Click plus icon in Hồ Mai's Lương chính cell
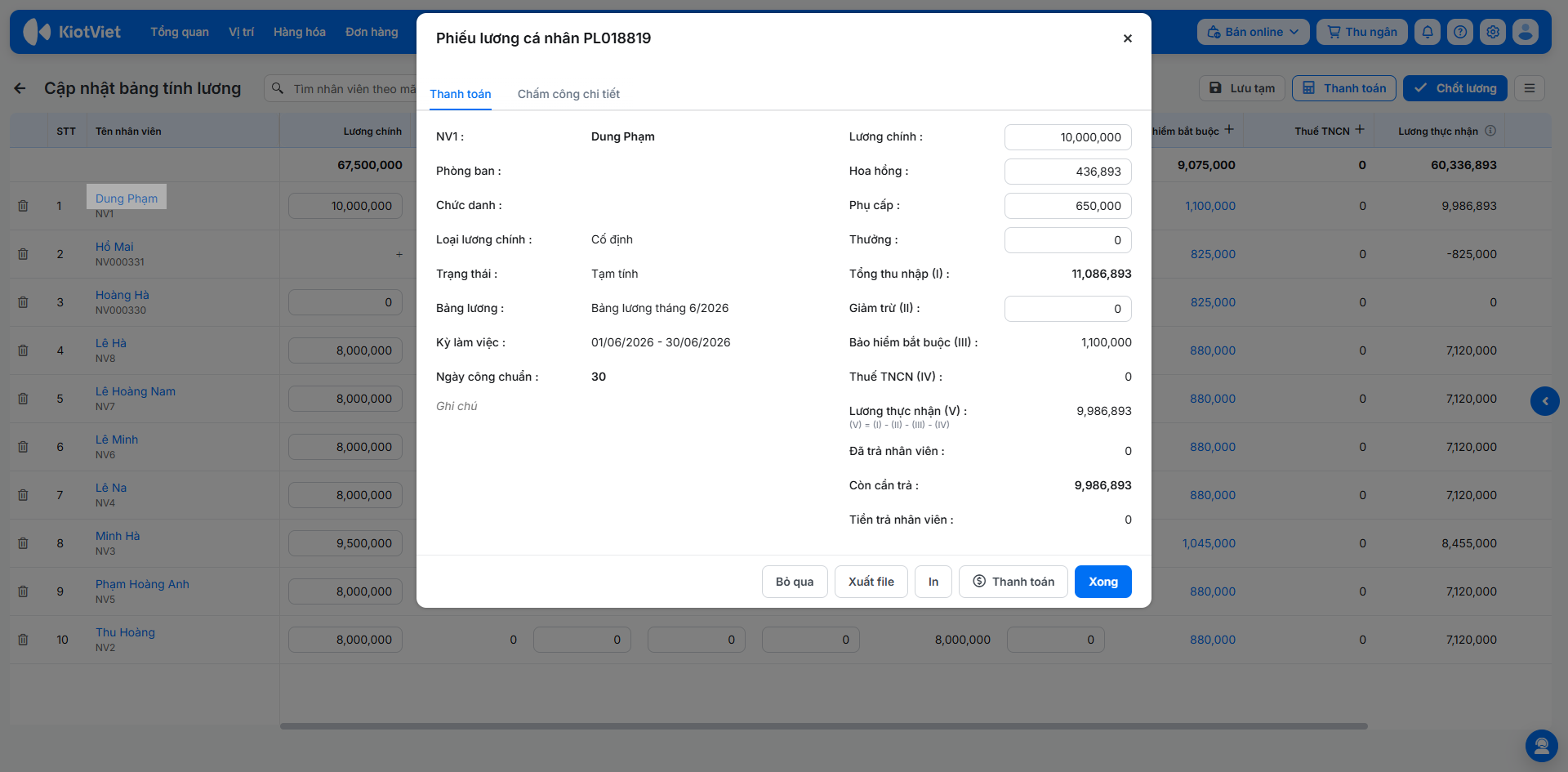The height and width of the screenshot is (772, 1568). (399, 255)
